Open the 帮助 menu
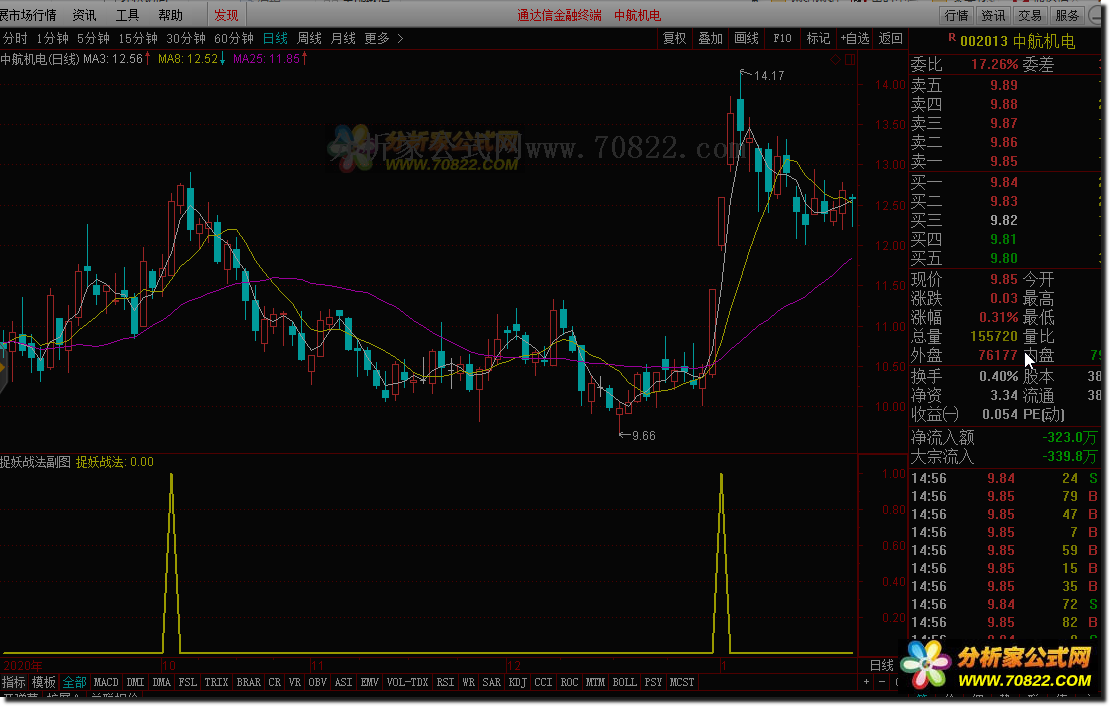This screenshot has width=1111, height=706. (x=171, y=15)
